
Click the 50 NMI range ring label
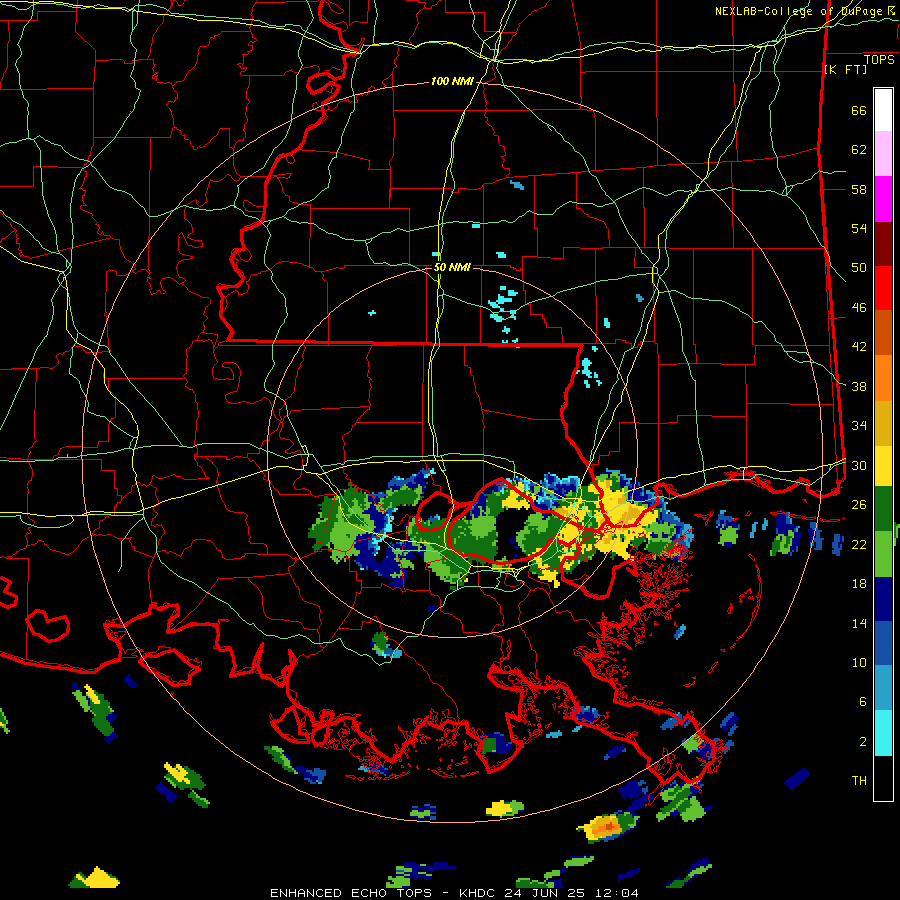click(x=452, y=267)
